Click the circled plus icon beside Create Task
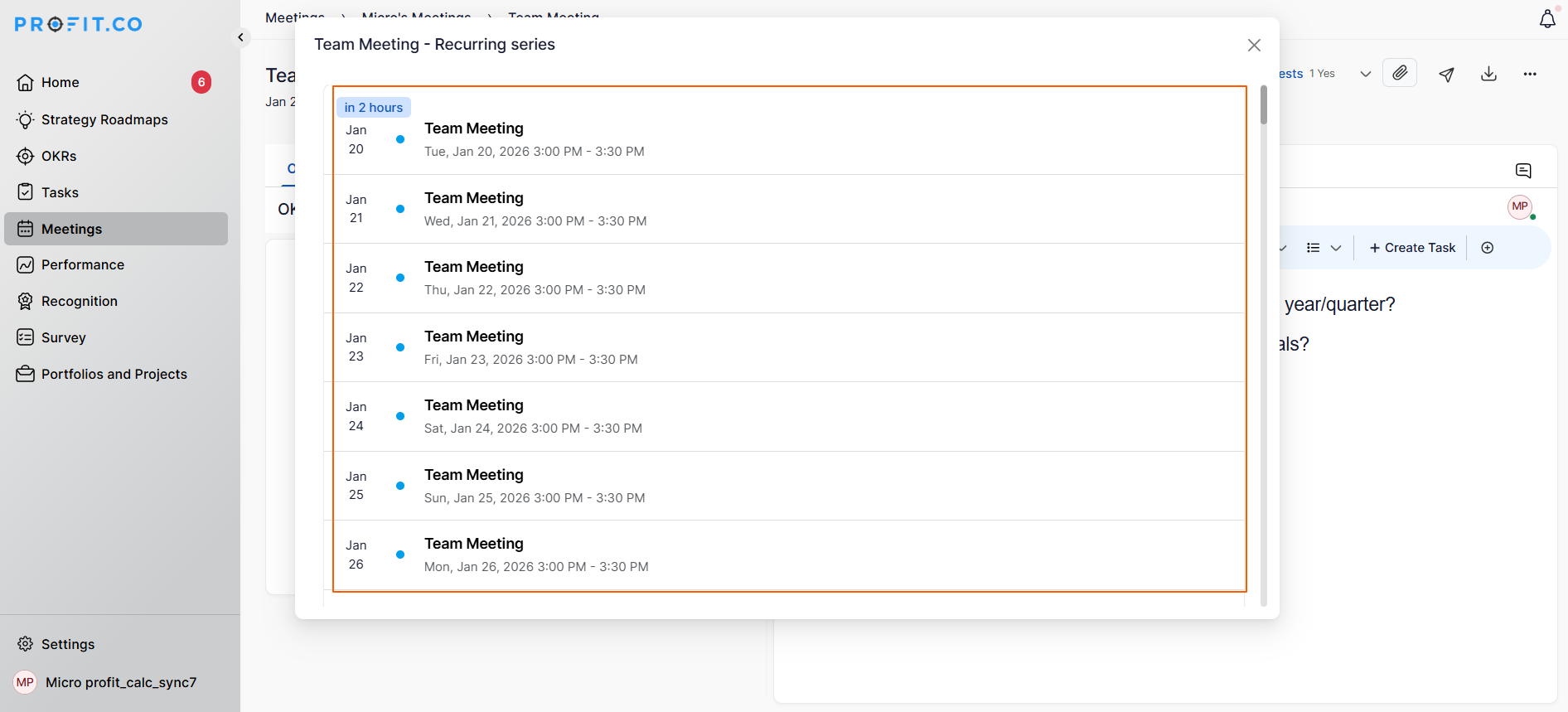Screen dimensions: 1568x712 pos(1488,248)
